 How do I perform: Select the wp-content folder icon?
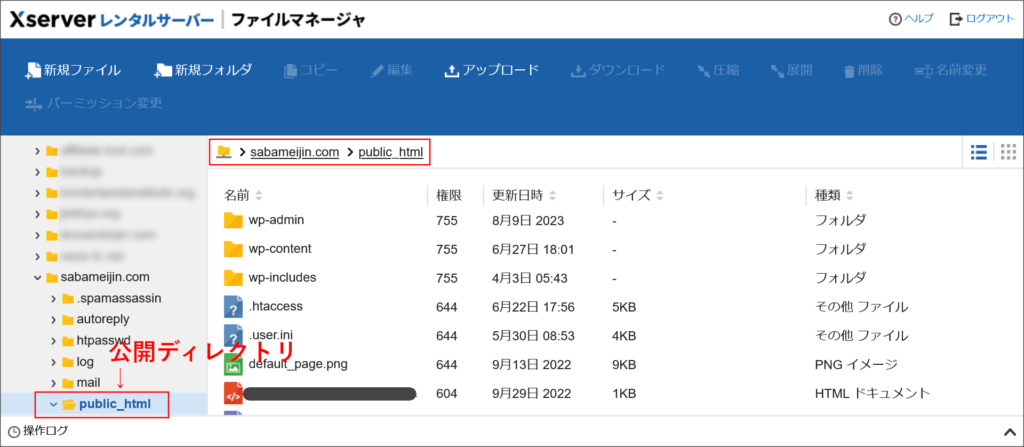(233, 249)
